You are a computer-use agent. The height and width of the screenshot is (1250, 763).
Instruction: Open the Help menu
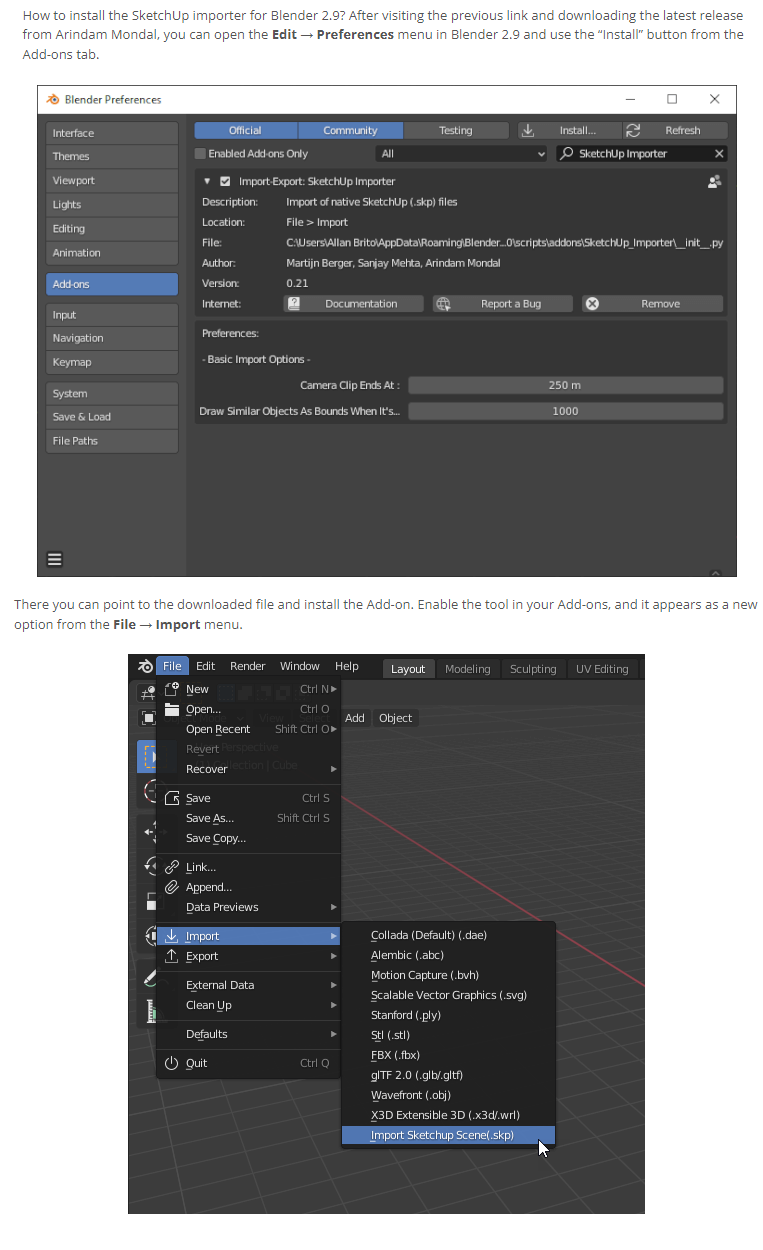pyautogui.click(x=347, y=666)
